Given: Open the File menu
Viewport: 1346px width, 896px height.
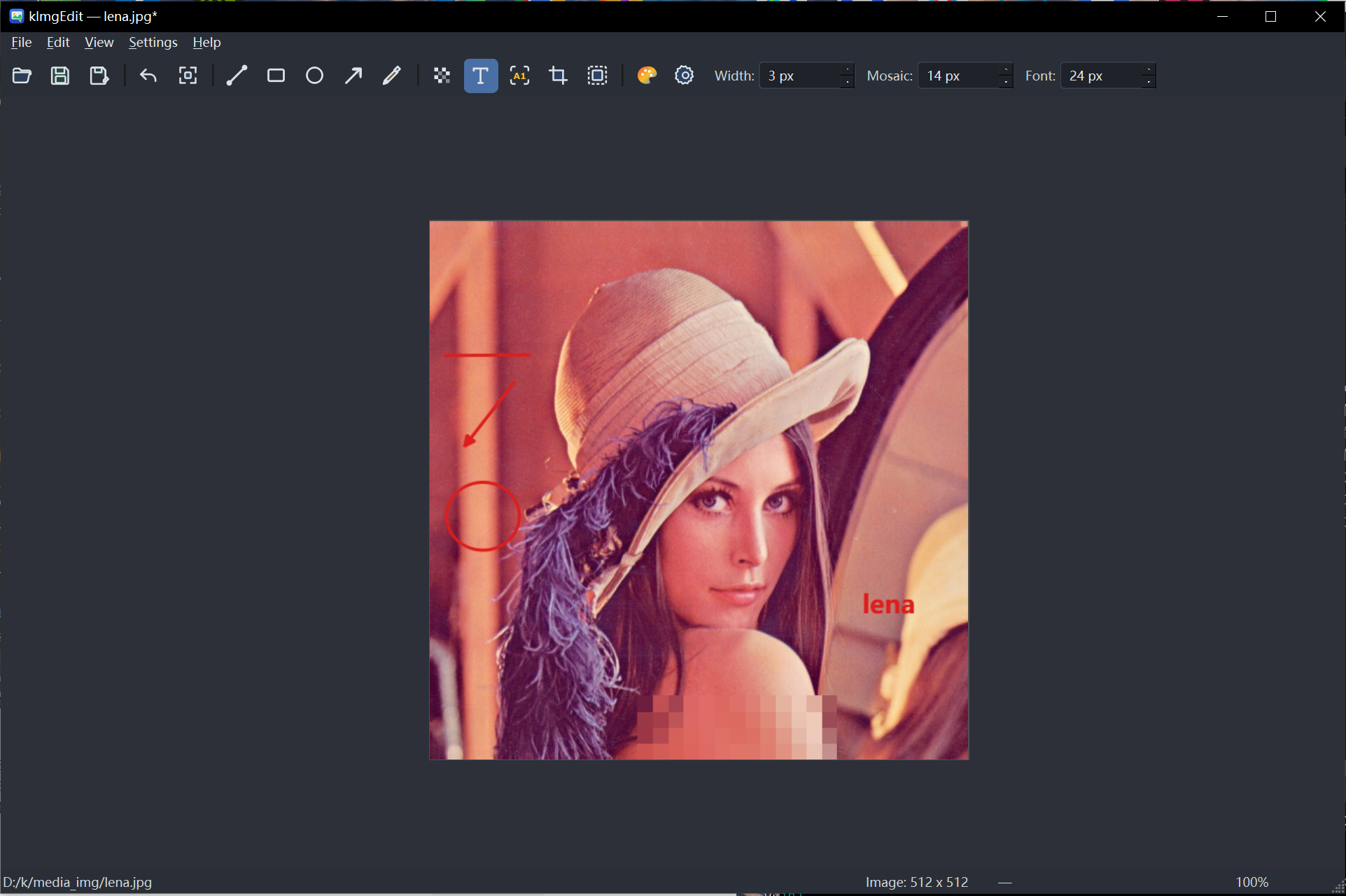Looking at the screenshot, I should tap(22, 43).
